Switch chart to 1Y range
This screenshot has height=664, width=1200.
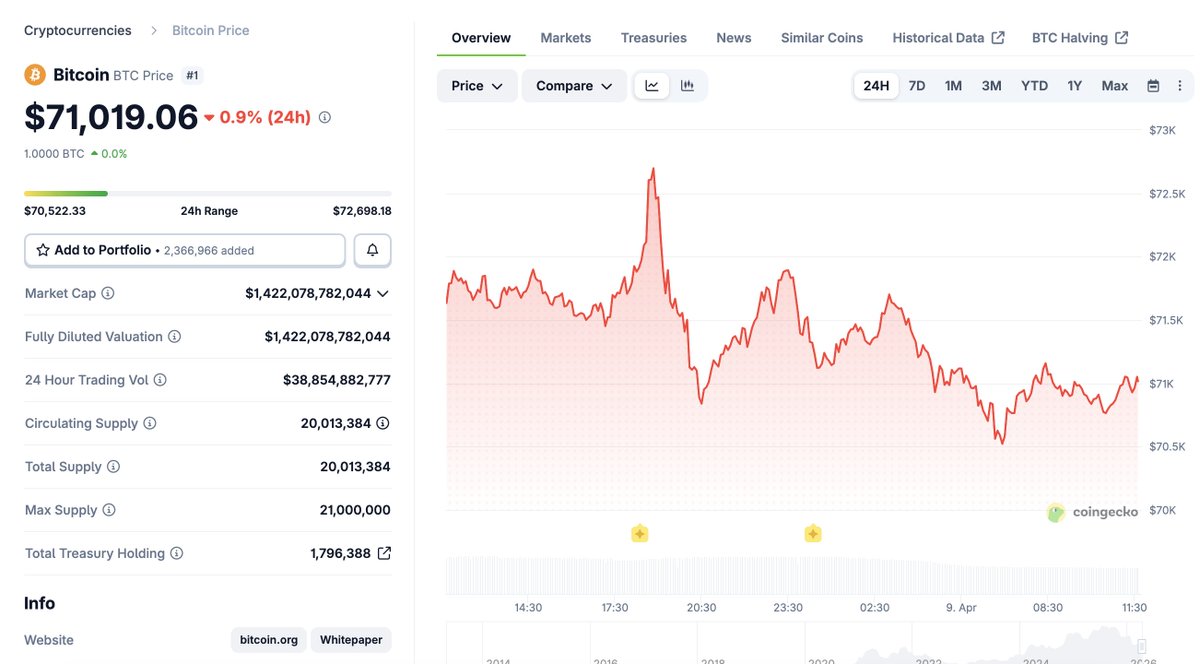(1074, 86)
